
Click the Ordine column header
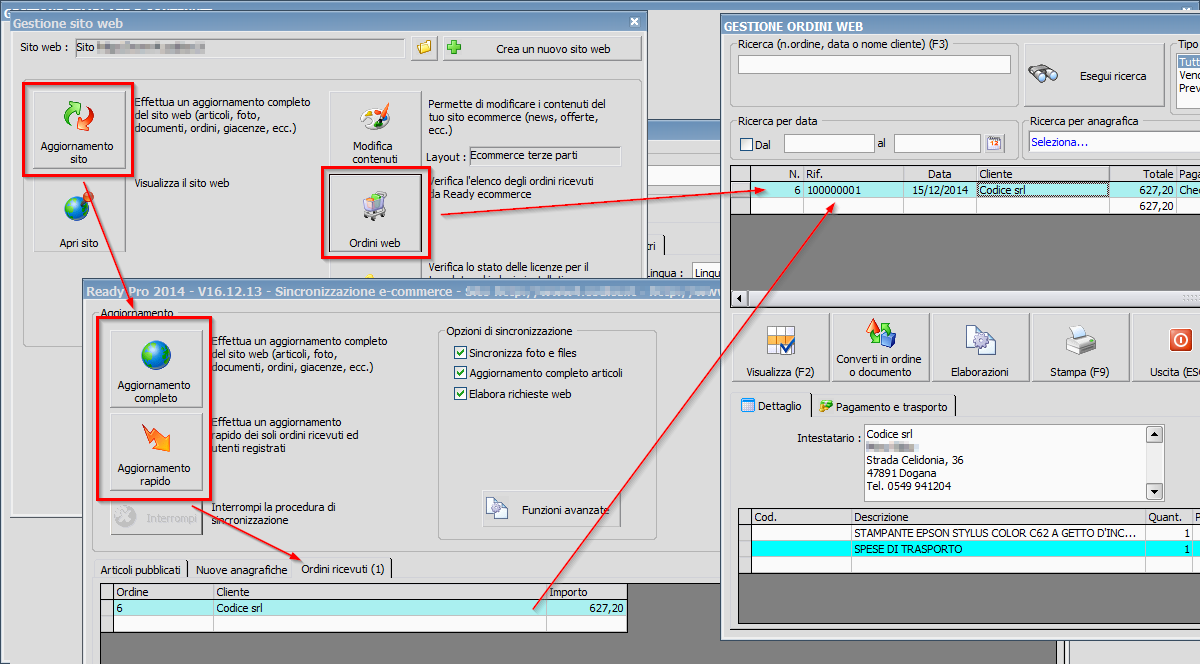[x=164, y=592]
